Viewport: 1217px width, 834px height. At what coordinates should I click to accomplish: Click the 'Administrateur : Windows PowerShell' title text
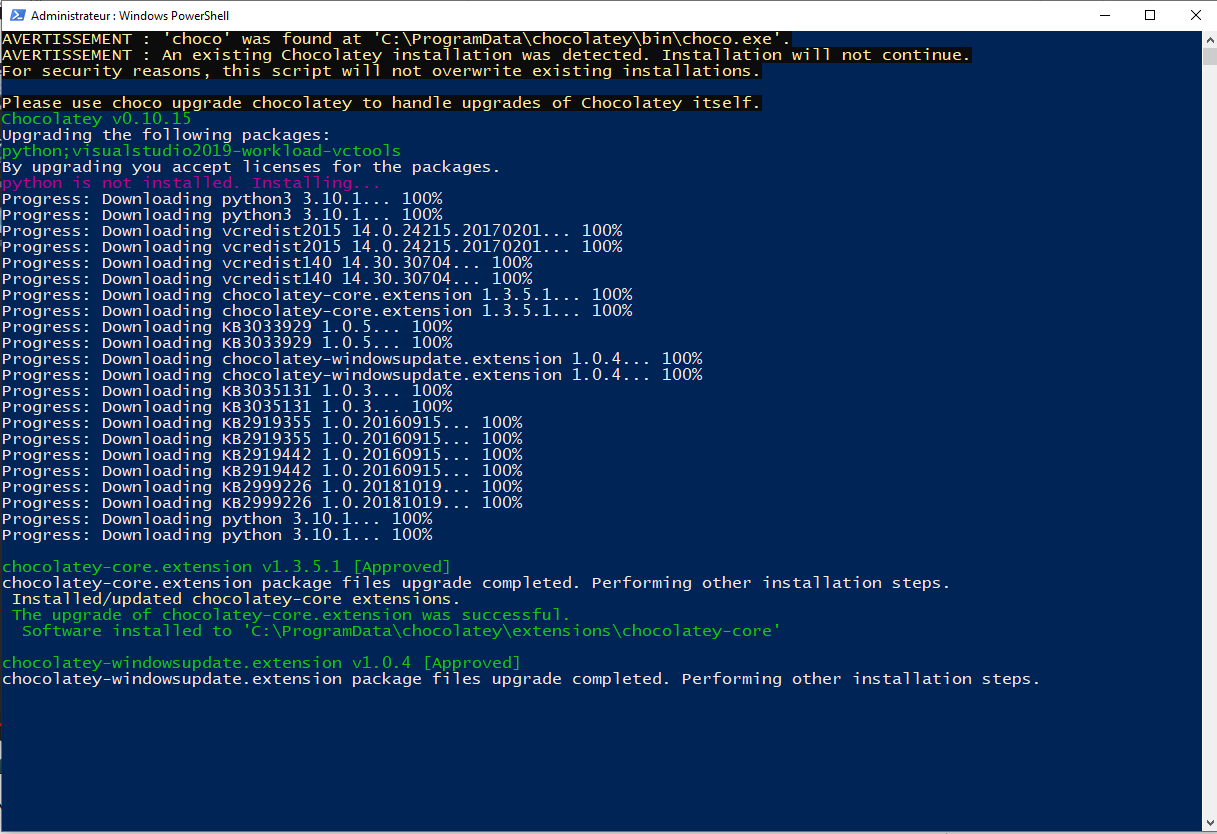click(x=130, y=16)
